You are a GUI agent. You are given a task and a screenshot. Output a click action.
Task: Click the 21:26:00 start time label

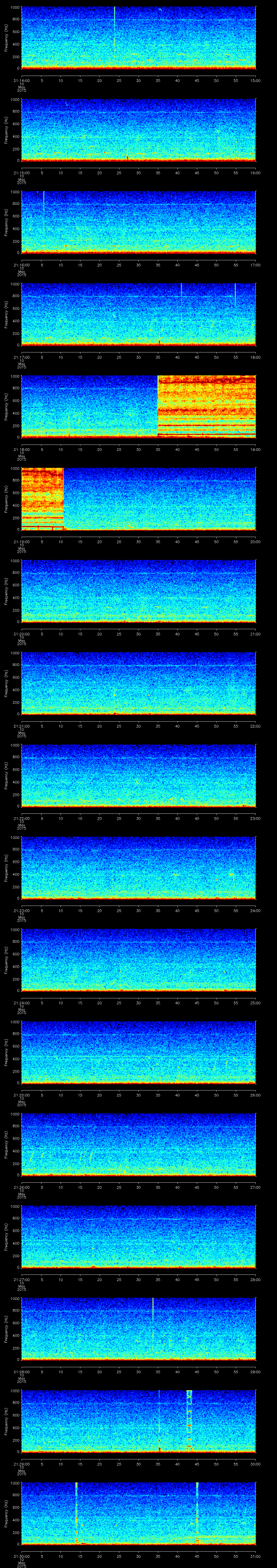[x=21, y=1187]
